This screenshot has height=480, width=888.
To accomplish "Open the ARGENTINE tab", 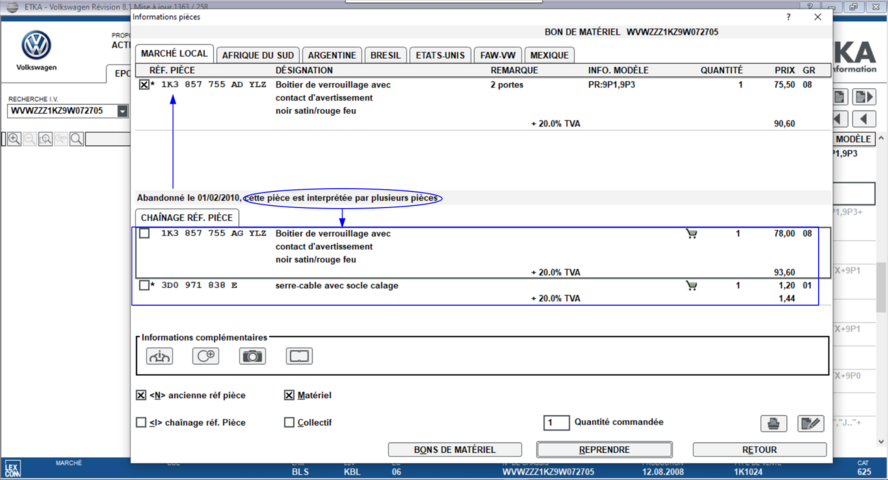I will pos(332,55).
